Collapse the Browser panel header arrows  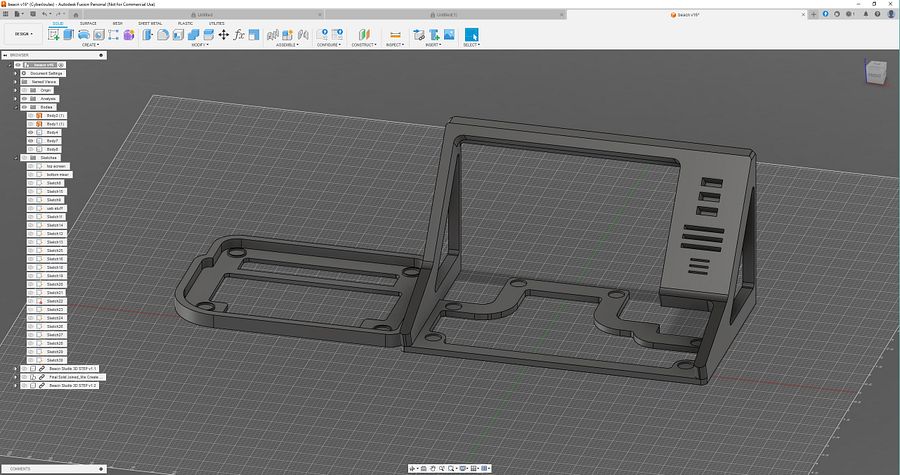[6, 55]
